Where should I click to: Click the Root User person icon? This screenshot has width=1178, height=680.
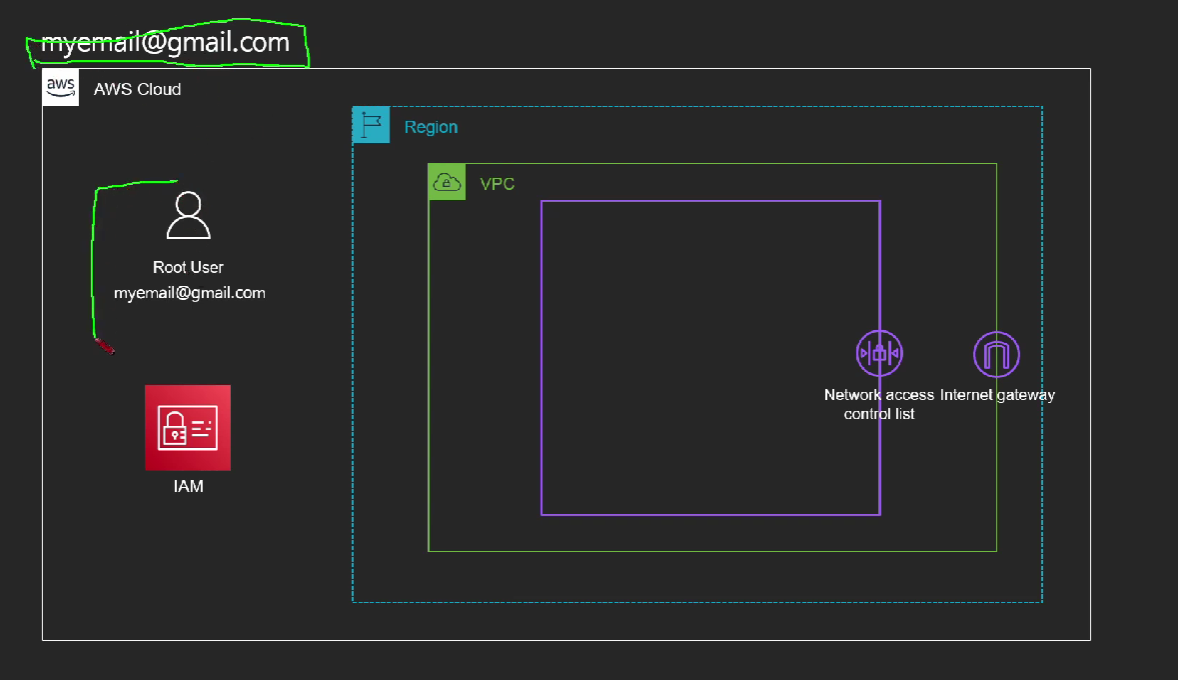point(188,216)
